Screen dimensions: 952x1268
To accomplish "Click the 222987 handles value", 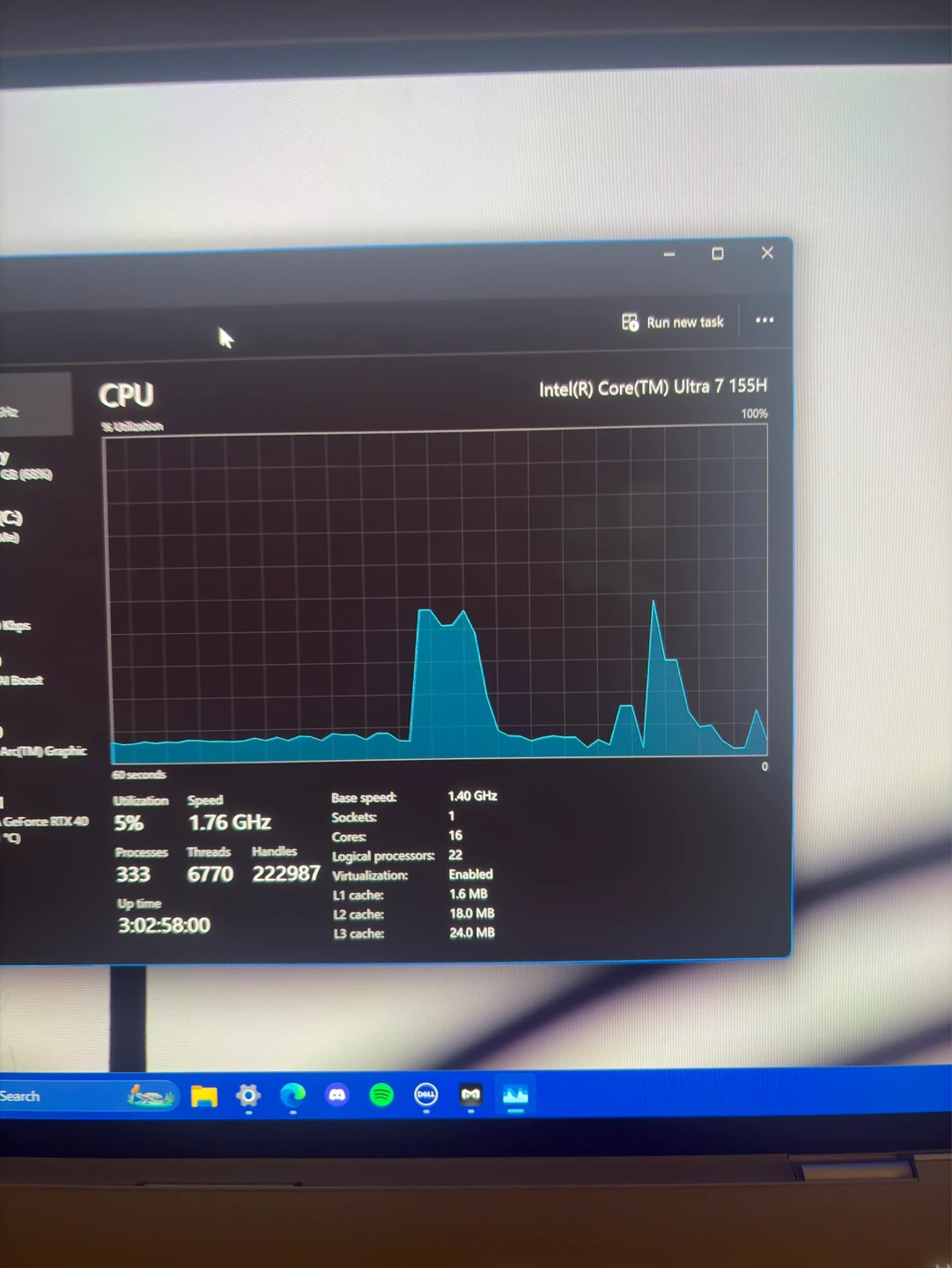I will [x=286, y=874].
